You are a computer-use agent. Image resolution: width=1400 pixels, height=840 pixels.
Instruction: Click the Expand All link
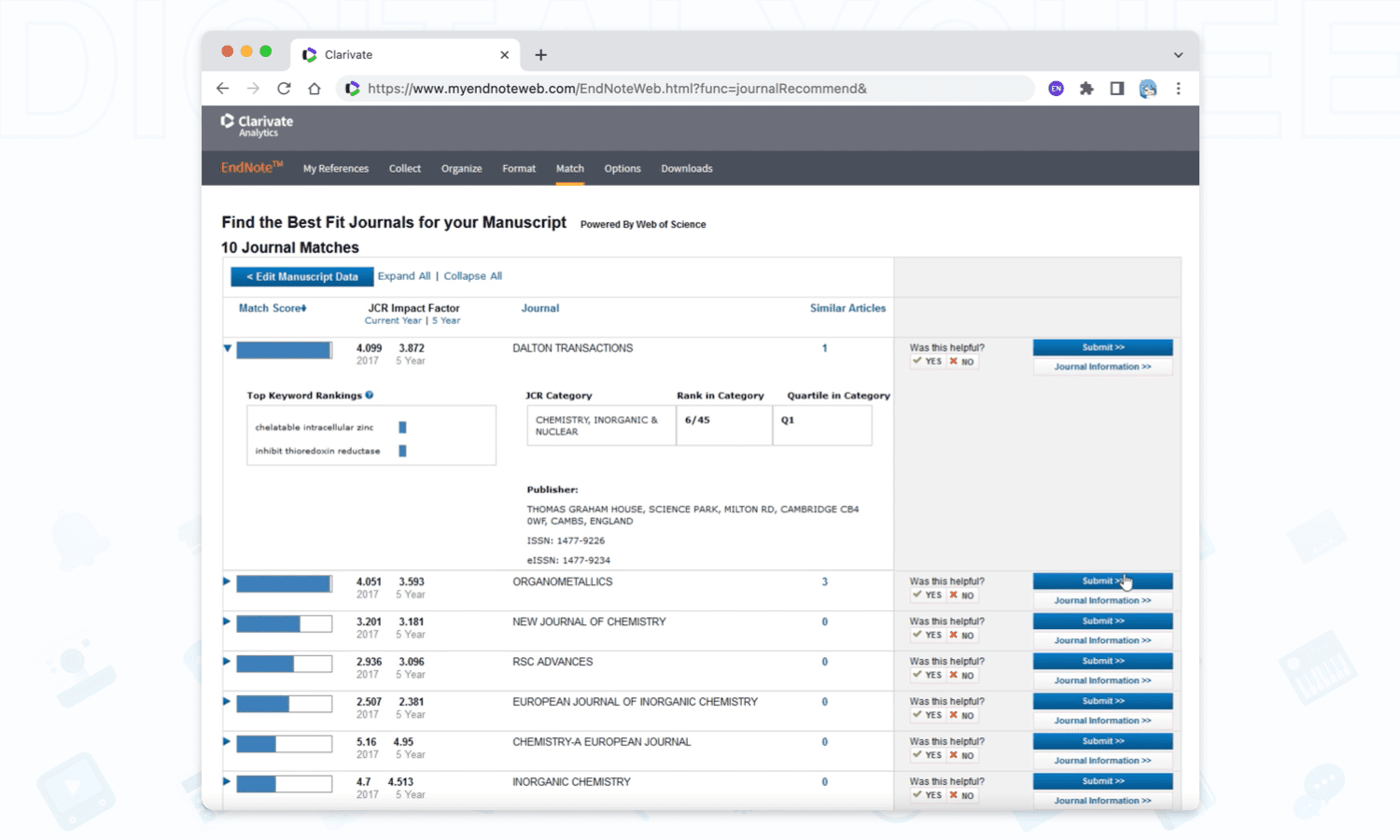[404, 276]
